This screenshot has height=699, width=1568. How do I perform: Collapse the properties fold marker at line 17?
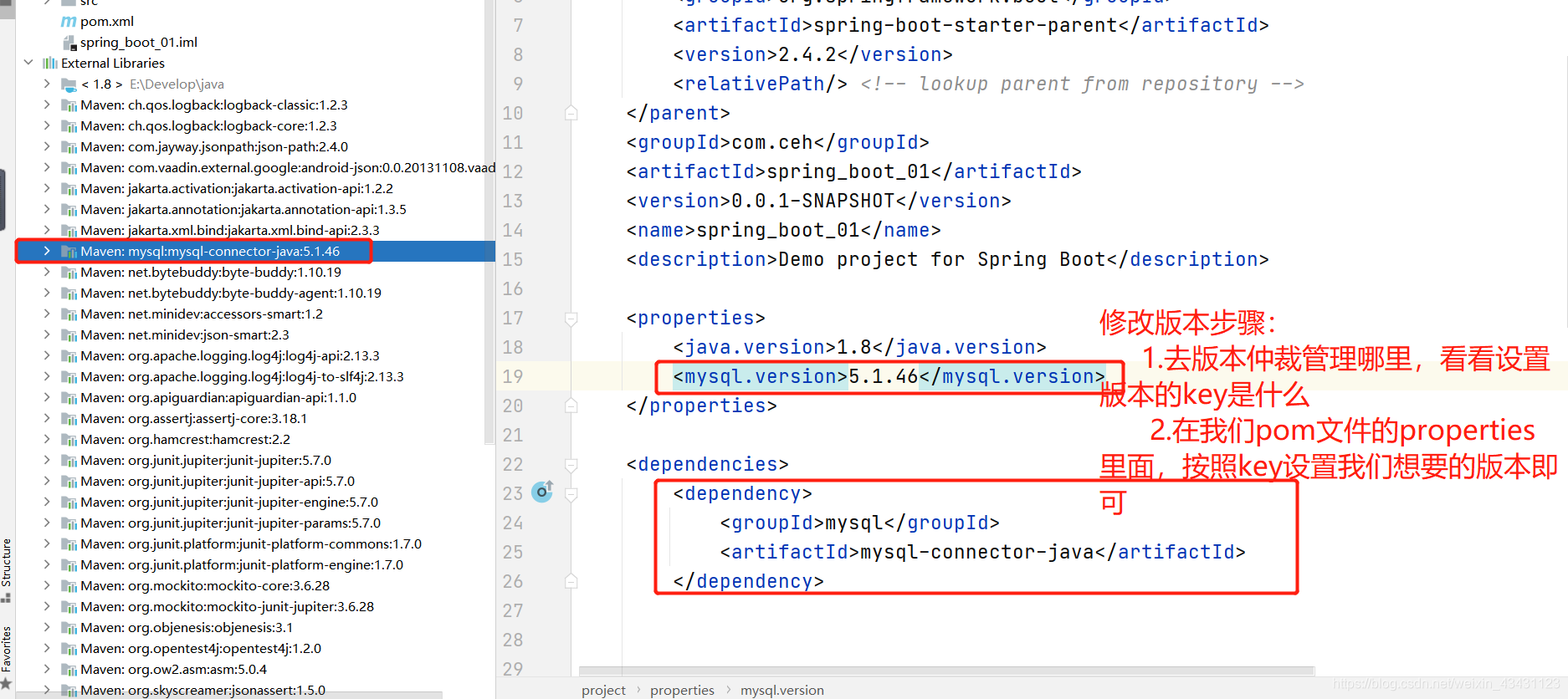[571, 319]
